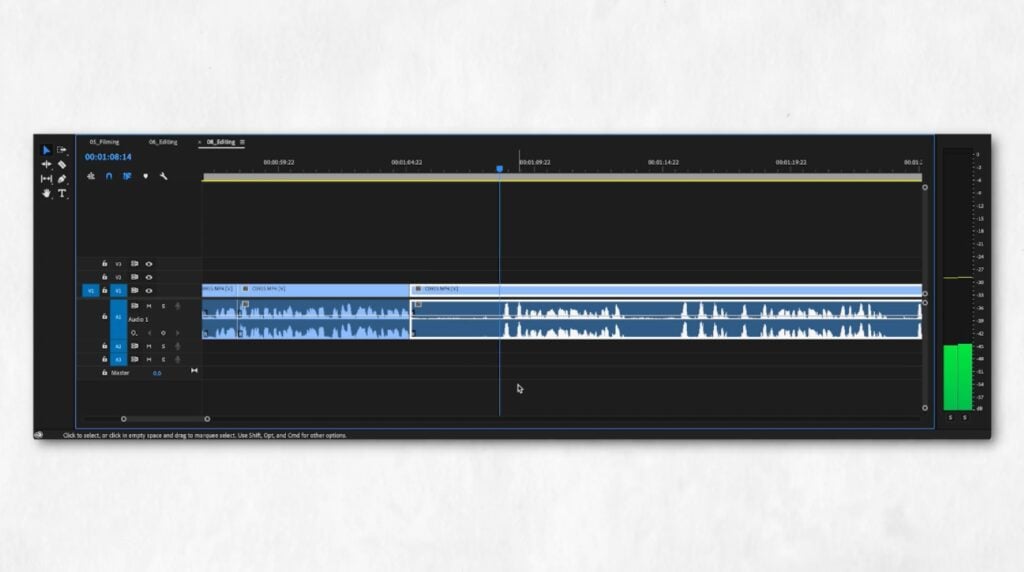Viewport: 1024px width, 572px height.
Task: Hide track V1 with eye icon
Action: click(x=149, y=290)
